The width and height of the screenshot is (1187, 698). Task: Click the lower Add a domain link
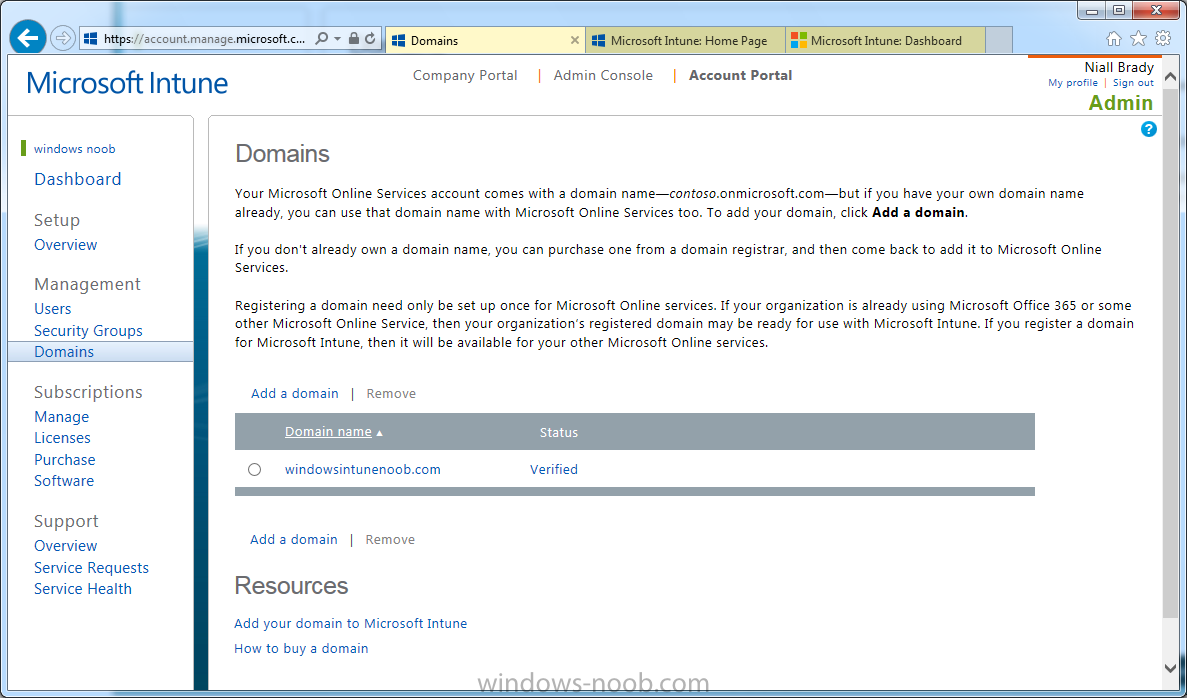pyautogui.click(x=294, y=540)
